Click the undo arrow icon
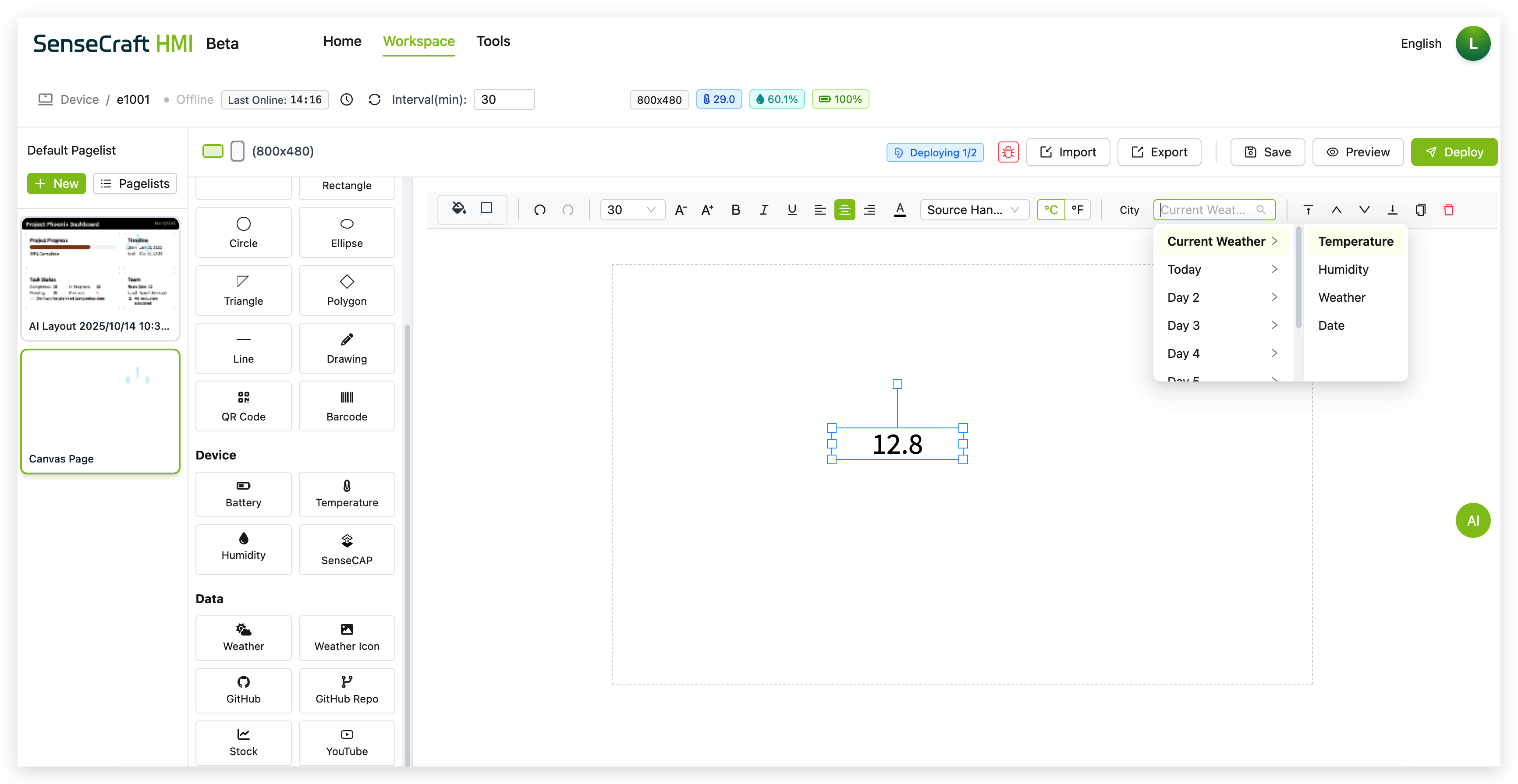Screen dimensions: 1518x784 tap(539, 210)
